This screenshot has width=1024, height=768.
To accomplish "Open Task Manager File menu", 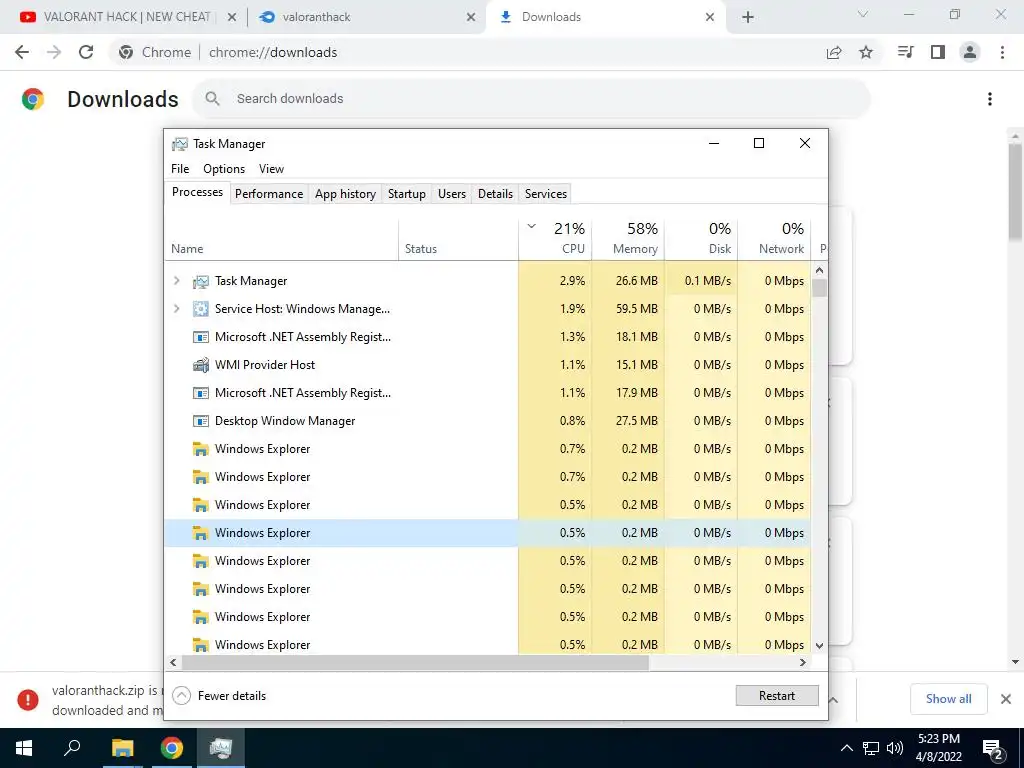I will (180, 168).
